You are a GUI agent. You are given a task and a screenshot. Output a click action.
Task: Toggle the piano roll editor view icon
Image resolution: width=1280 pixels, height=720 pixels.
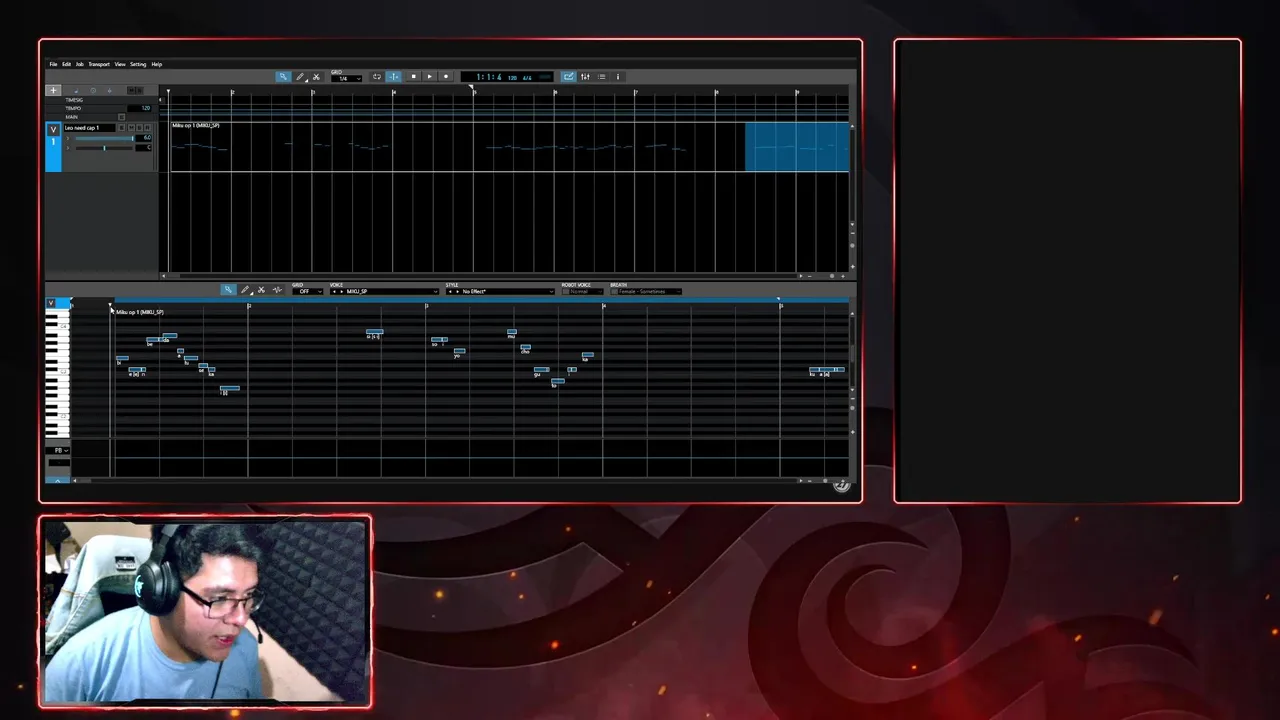coord(569,77)
